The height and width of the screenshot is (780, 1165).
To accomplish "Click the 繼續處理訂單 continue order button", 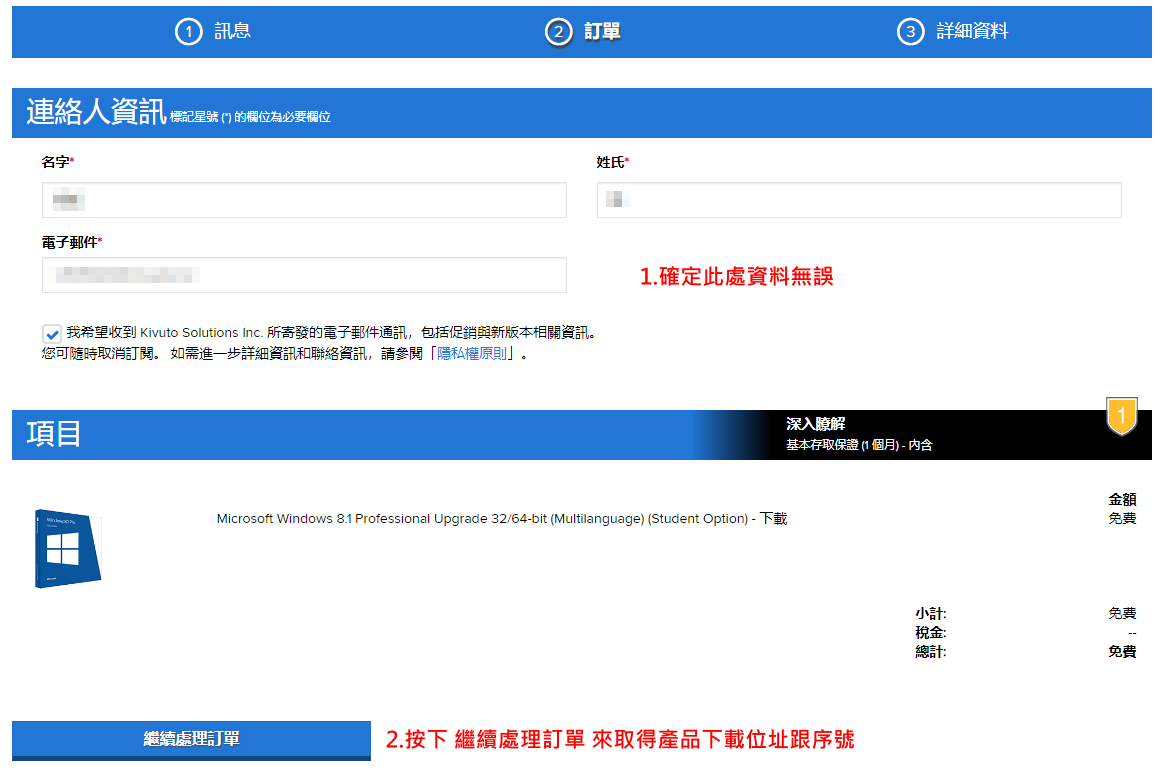I will tap(191, 740).
